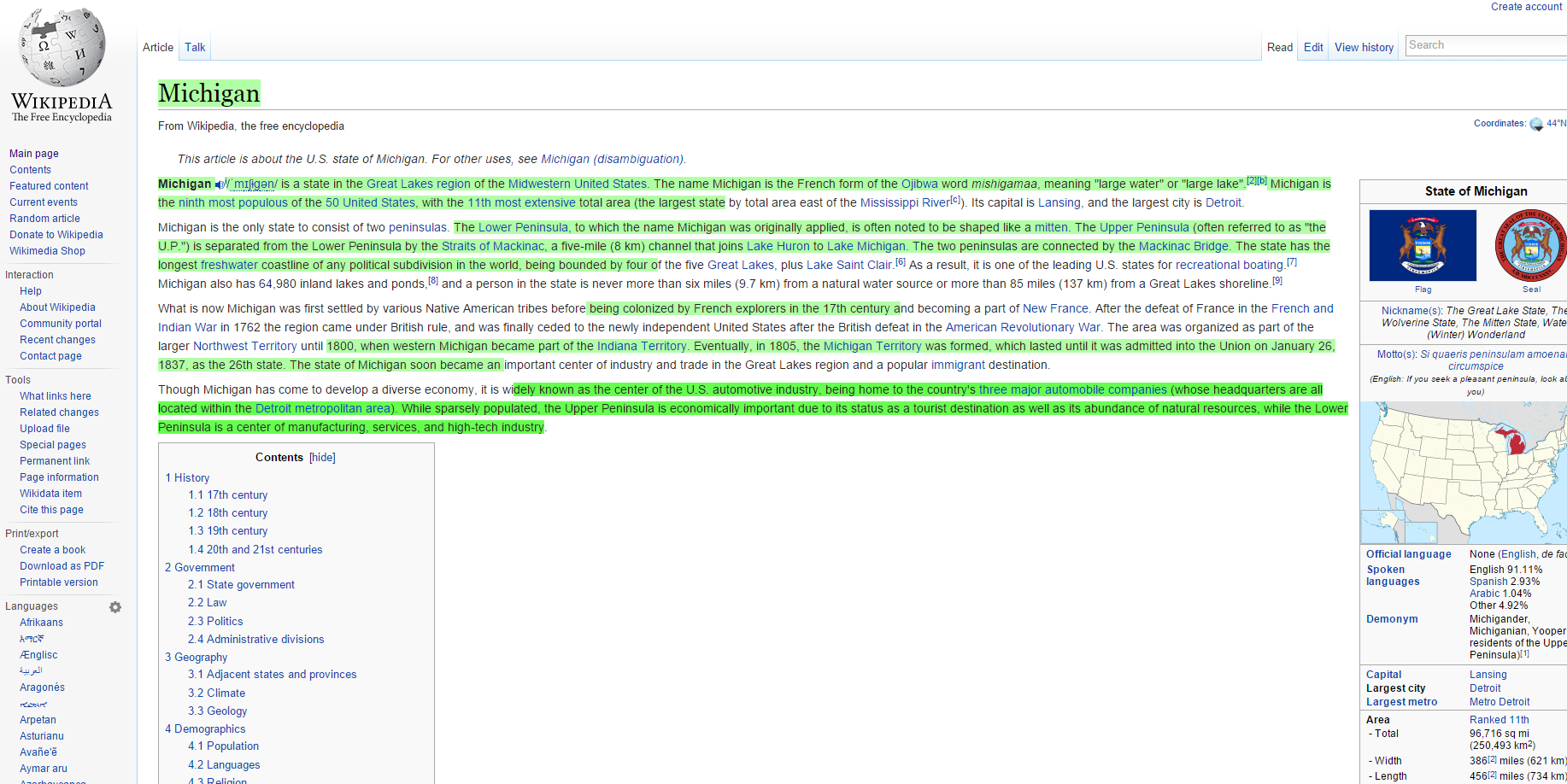Open the language settings gear icon
Viewport: 1567px width, 784px height.
(115, 607)
